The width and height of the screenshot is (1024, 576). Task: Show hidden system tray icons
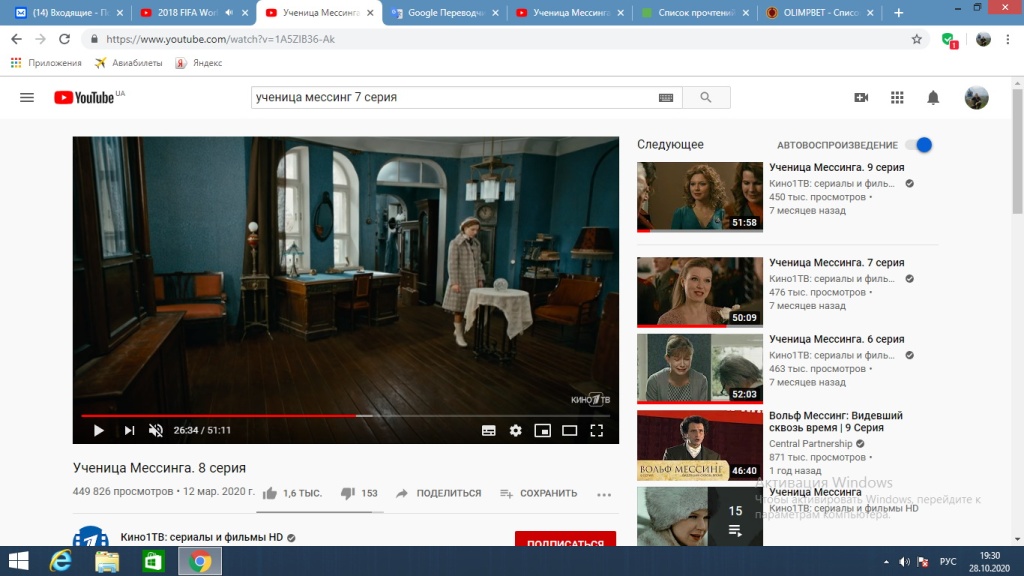886,562
